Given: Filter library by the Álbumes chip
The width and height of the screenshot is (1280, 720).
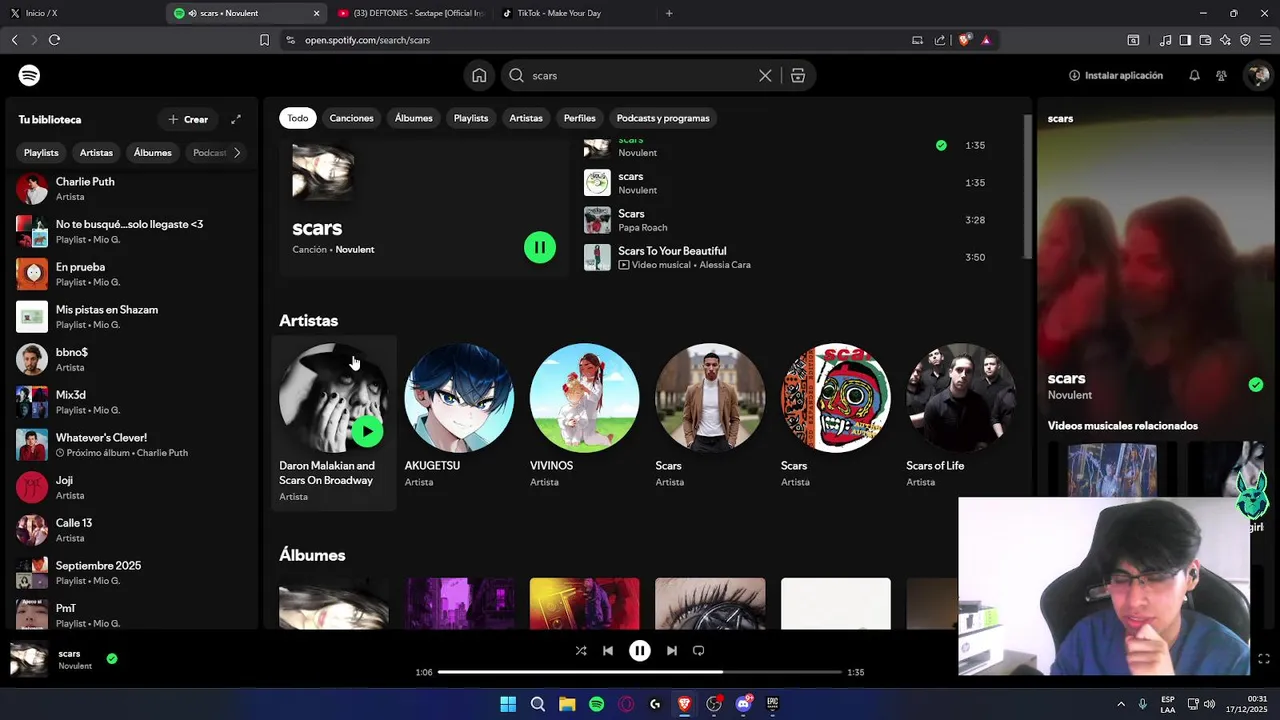Looking at the screenshot, I should click(152, 153).
